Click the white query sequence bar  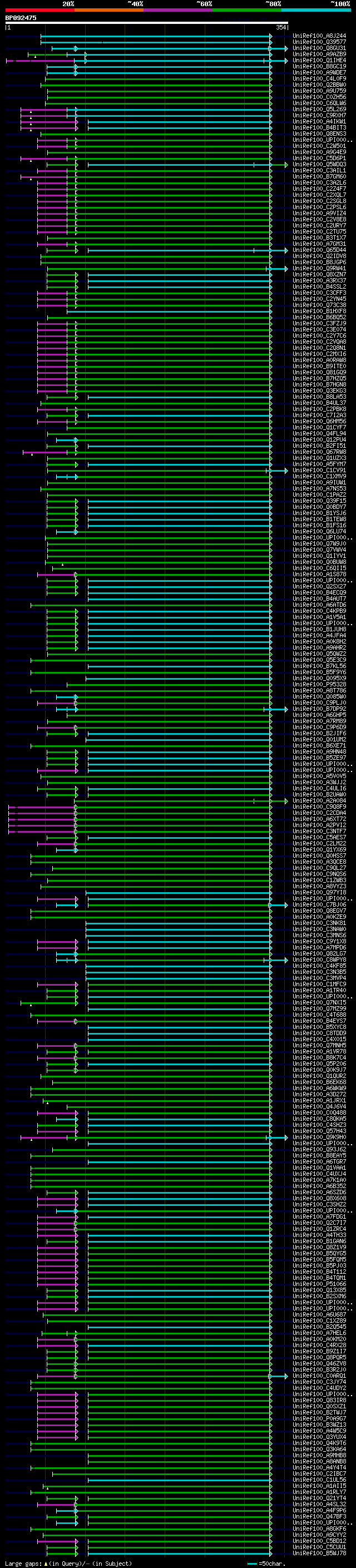click(147, 23)
